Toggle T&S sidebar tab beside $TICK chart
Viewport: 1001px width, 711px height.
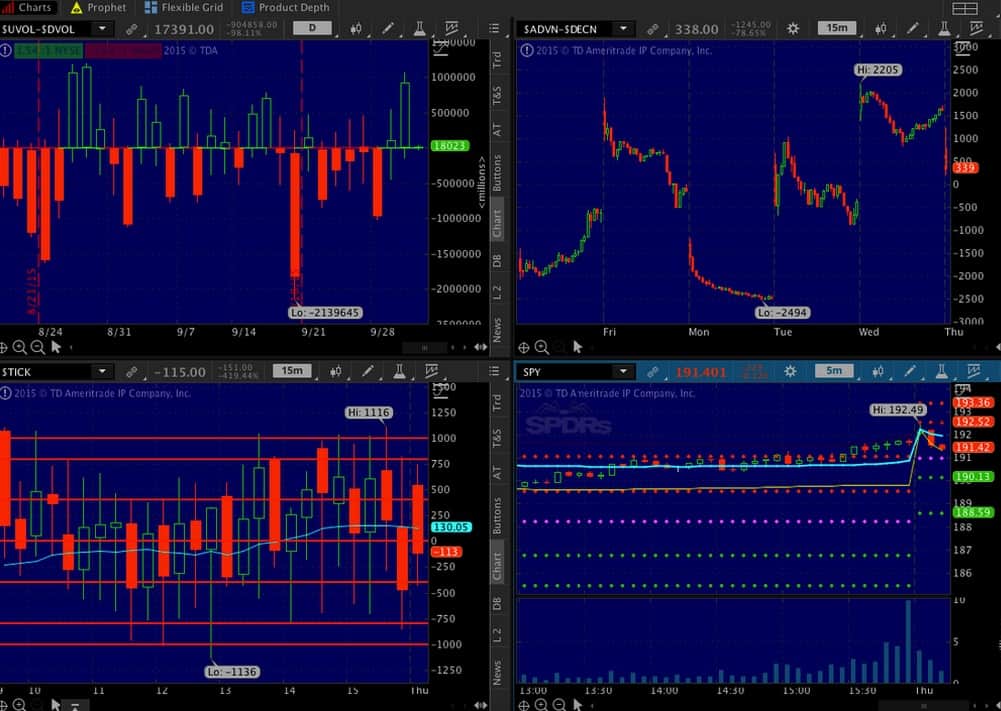tap(497, 438)
